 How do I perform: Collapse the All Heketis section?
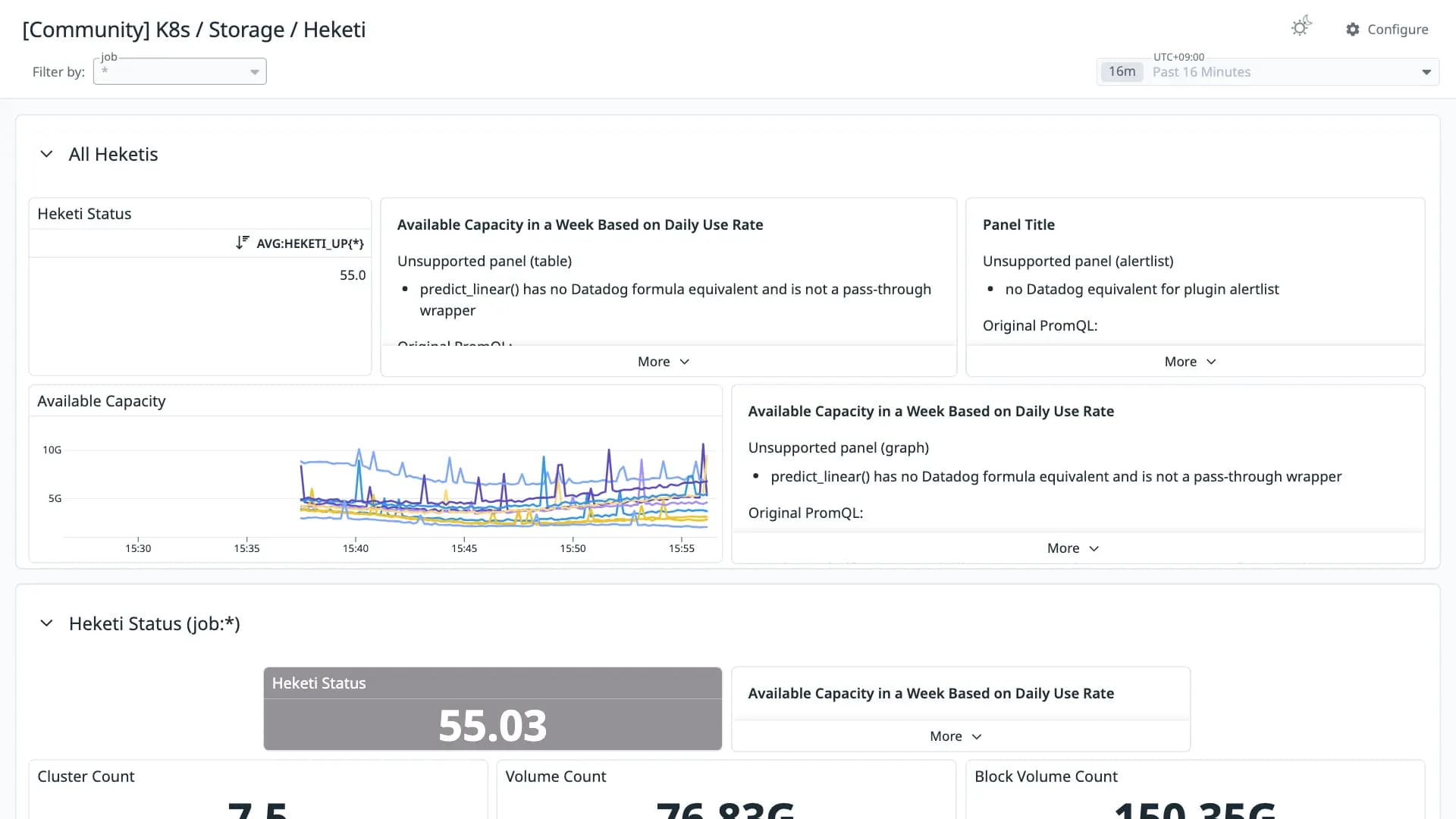click(46, 154)
